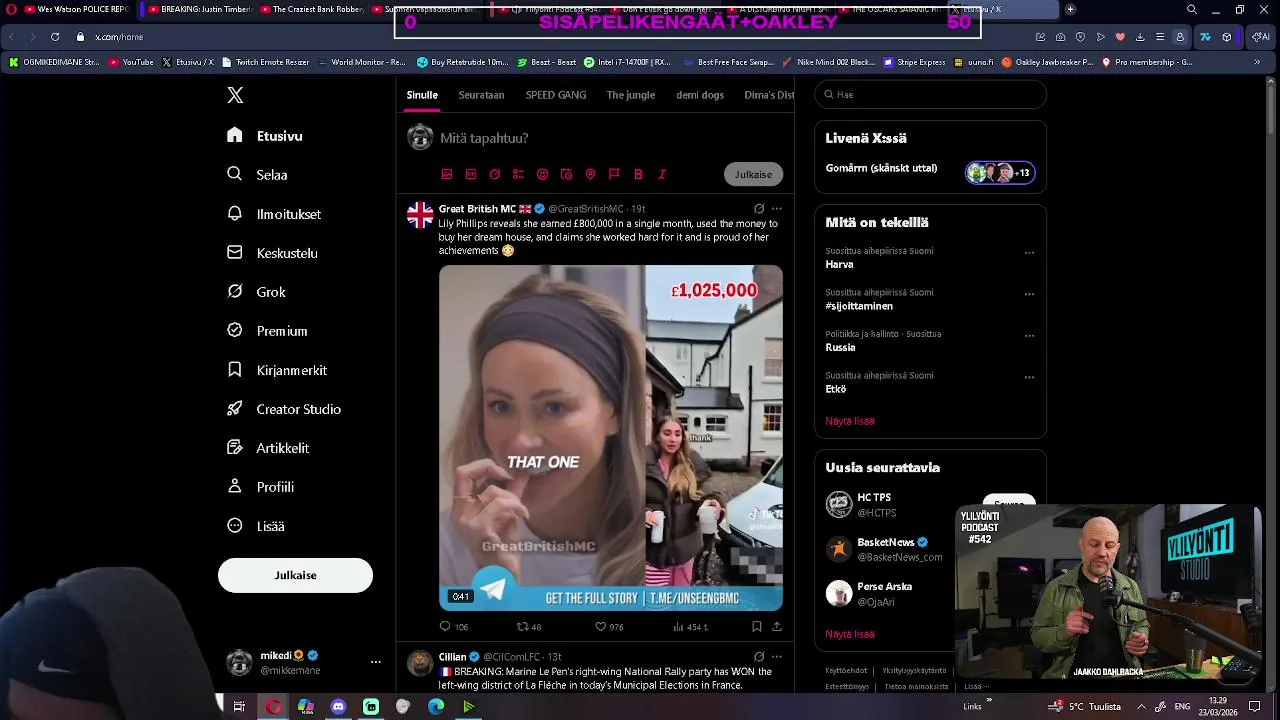Open the Etusivu home page
The image size is (1280, 720).
click(x=265, y=136)
